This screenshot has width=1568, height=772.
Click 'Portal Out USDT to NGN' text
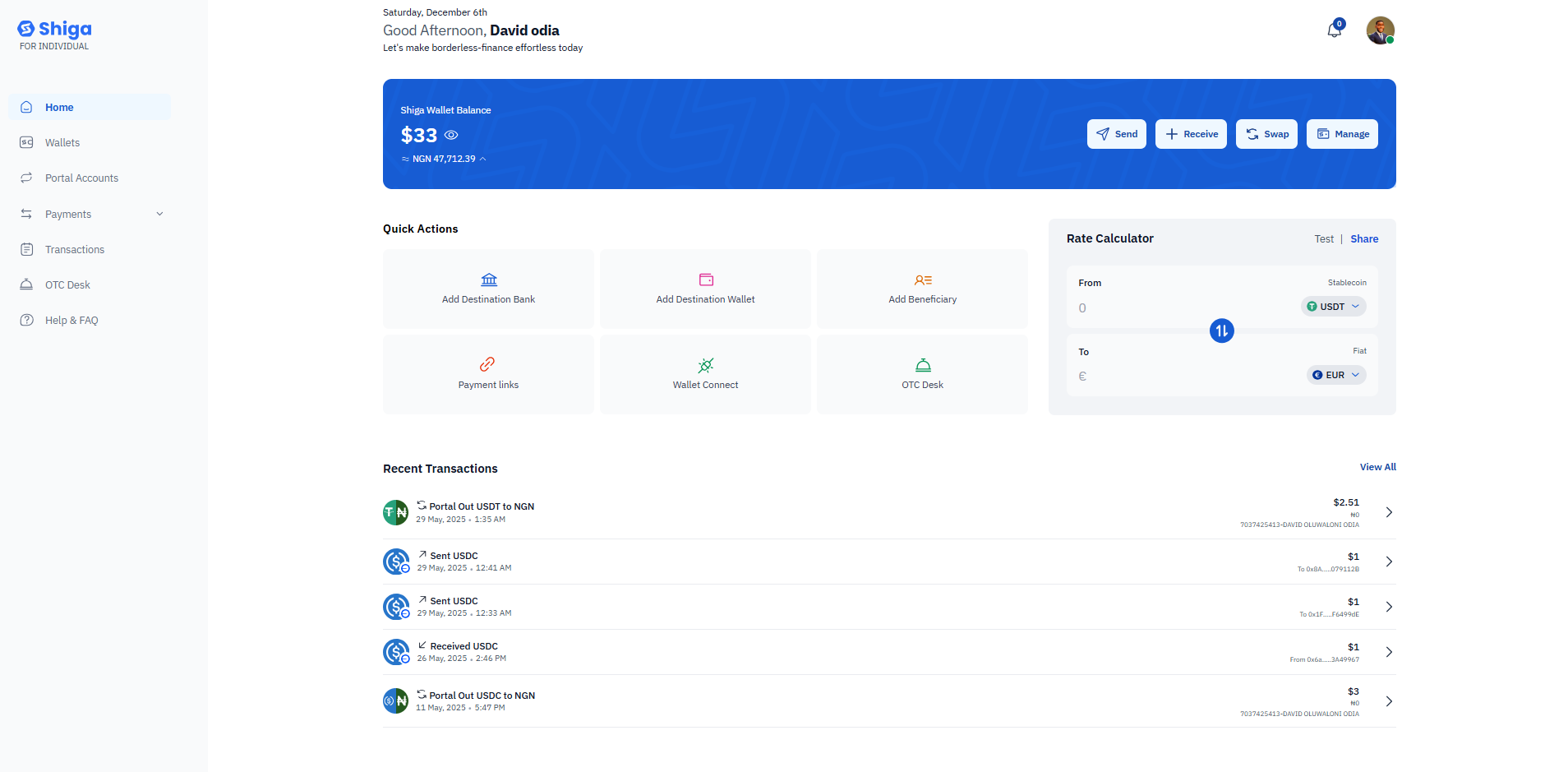(482, 506)
